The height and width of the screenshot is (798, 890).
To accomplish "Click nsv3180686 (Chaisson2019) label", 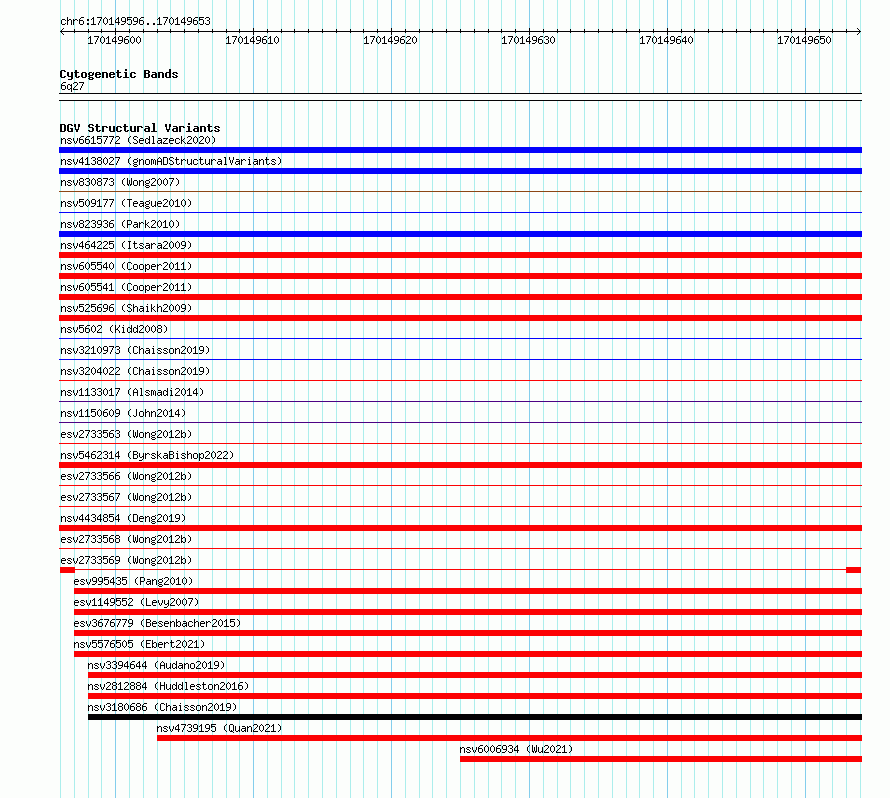I will [162, 707].
